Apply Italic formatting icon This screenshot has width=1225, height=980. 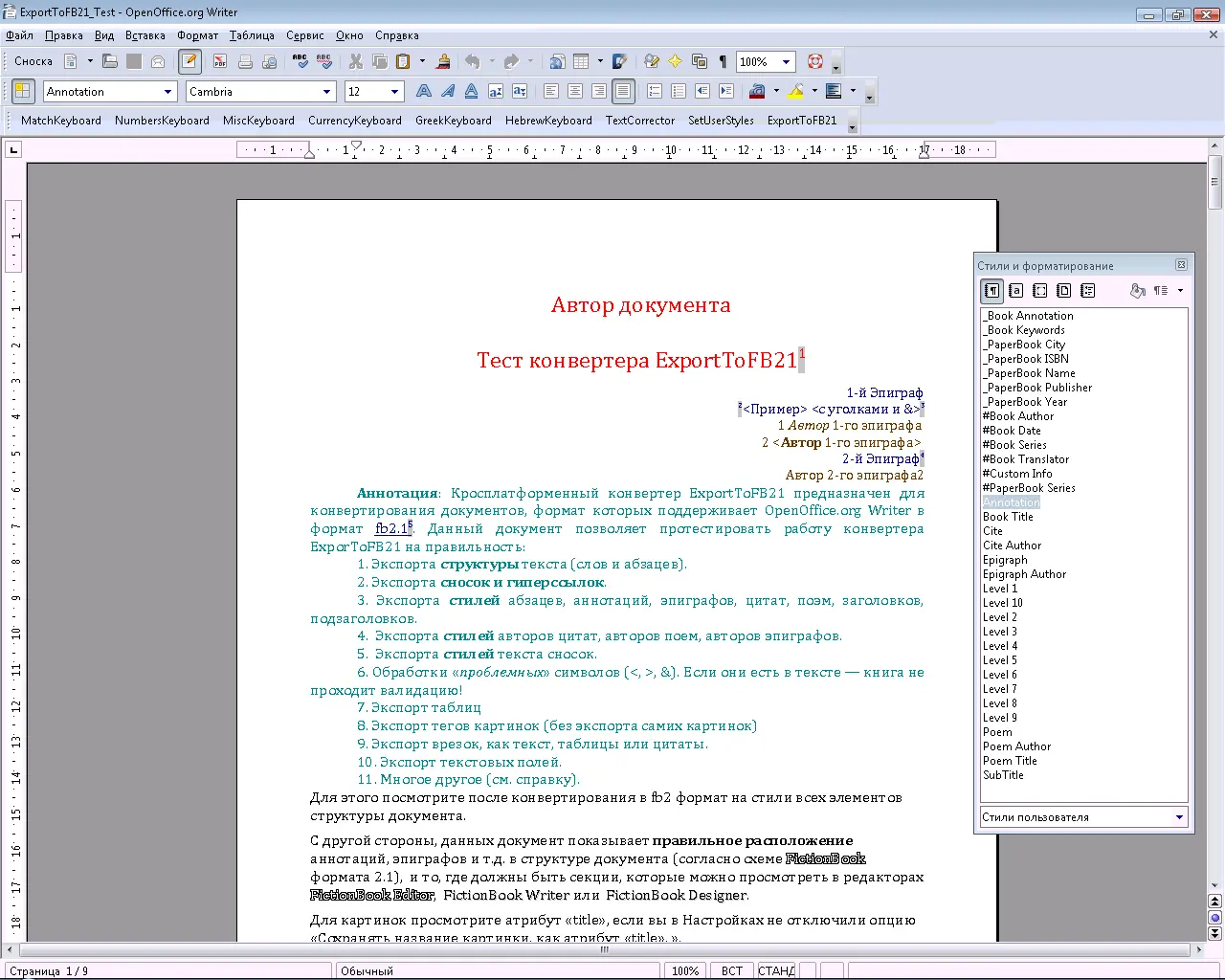pyautogui.click(x=448, y=92)
